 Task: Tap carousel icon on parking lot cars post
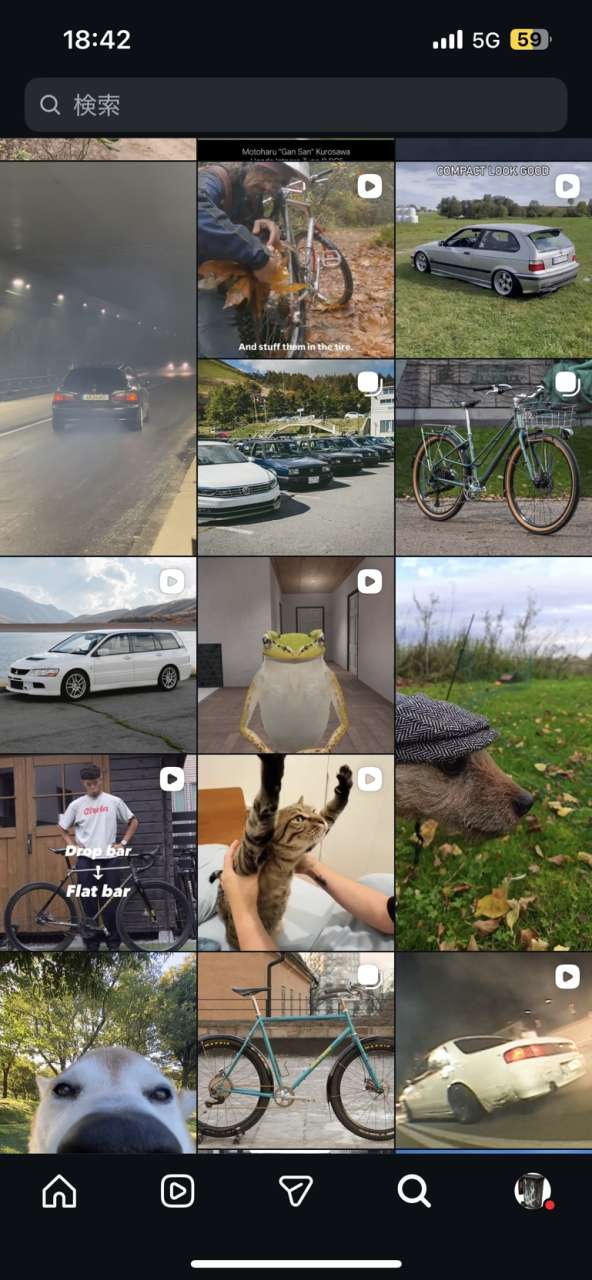(370, 383)
